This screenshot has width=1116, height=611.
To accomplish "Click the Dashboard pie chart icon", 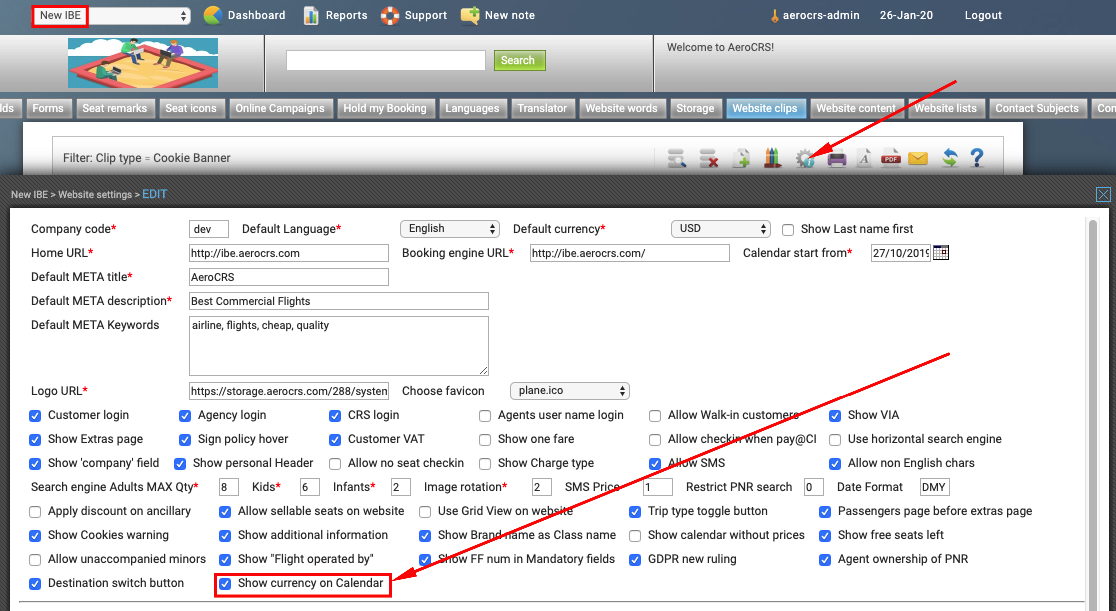I will coord(212,15).
